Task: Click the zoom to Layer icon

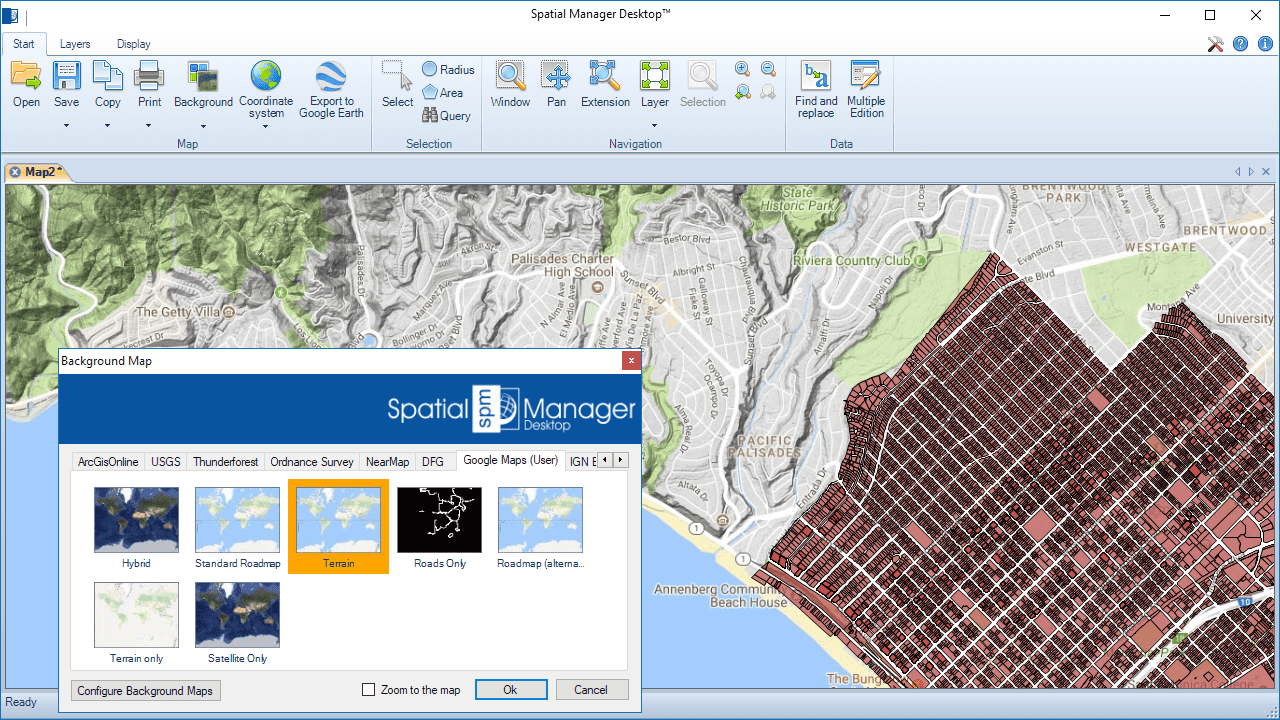Action: coord(655,76)
